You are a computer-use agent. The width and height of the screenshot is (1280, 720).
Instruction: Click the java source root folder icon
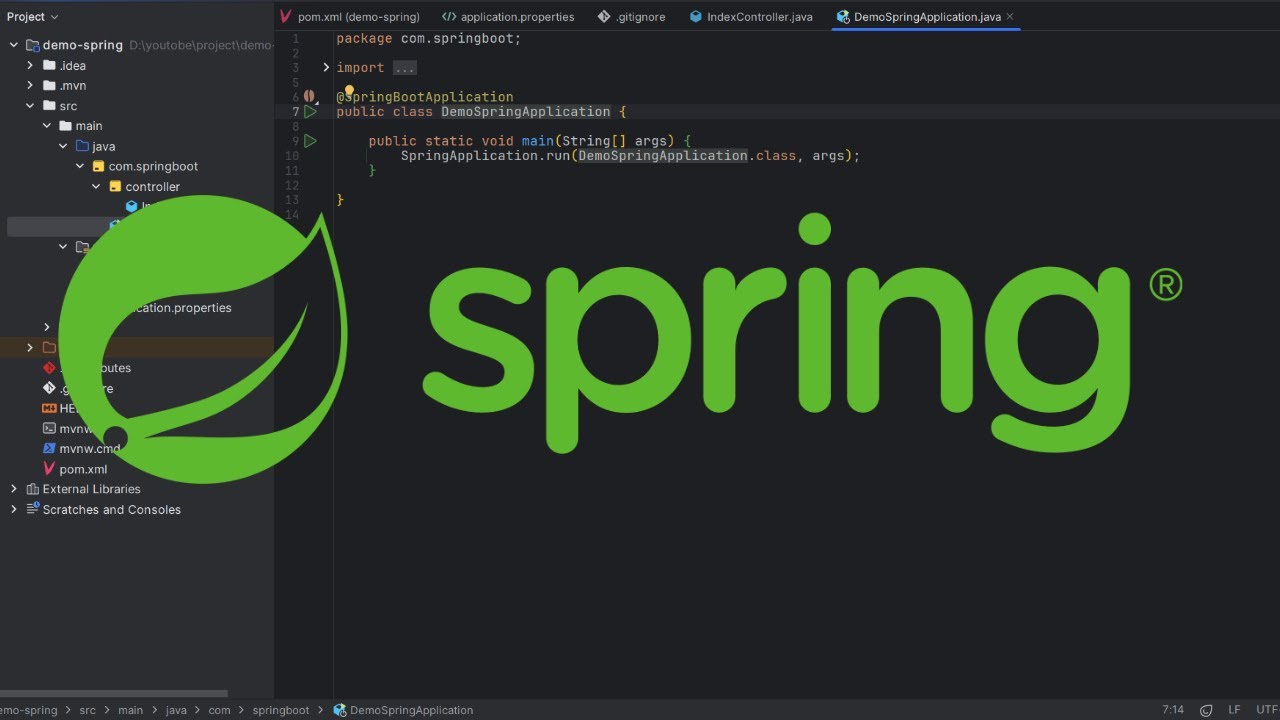pyautogui.click(x=82, y=146)
